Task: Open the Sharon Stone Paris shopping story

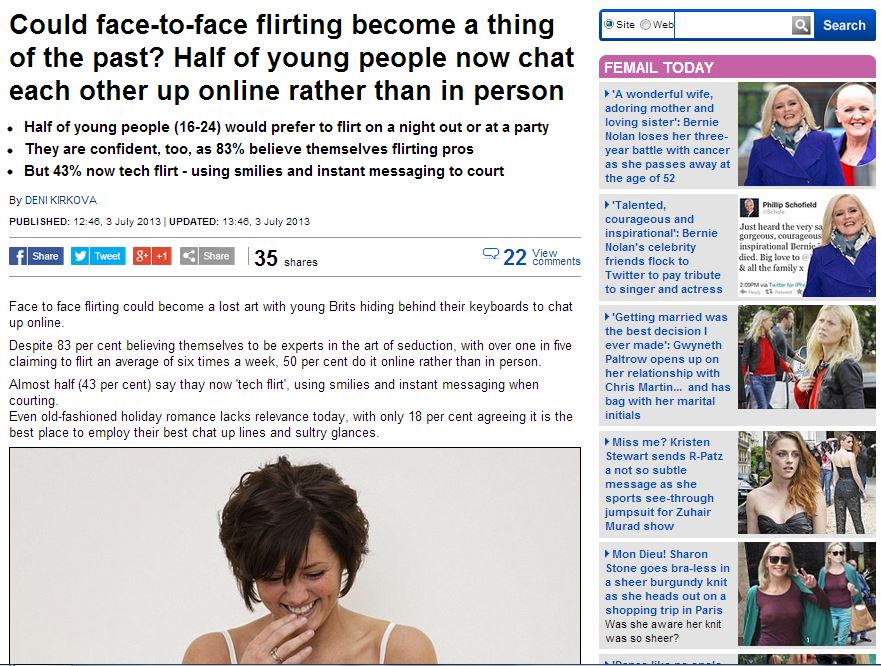Action: [x=667, y=582]
